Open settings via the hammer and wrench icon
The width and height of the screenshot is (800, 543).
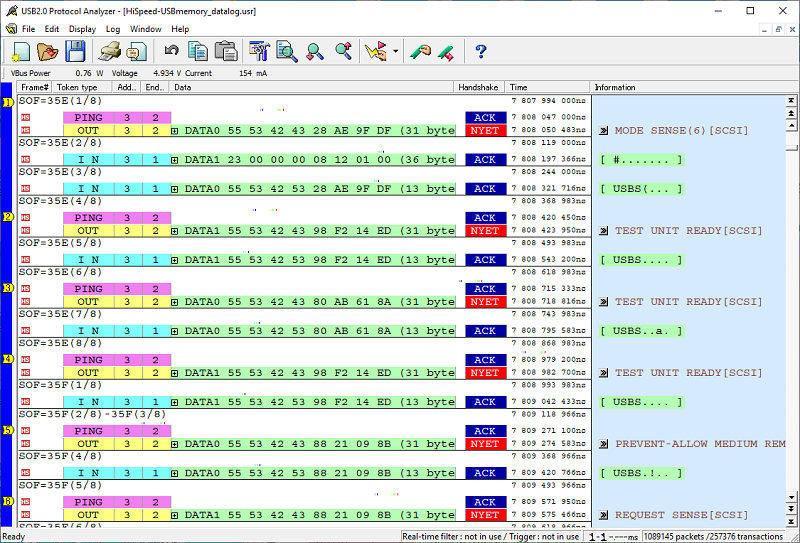[x=259, y=52]
